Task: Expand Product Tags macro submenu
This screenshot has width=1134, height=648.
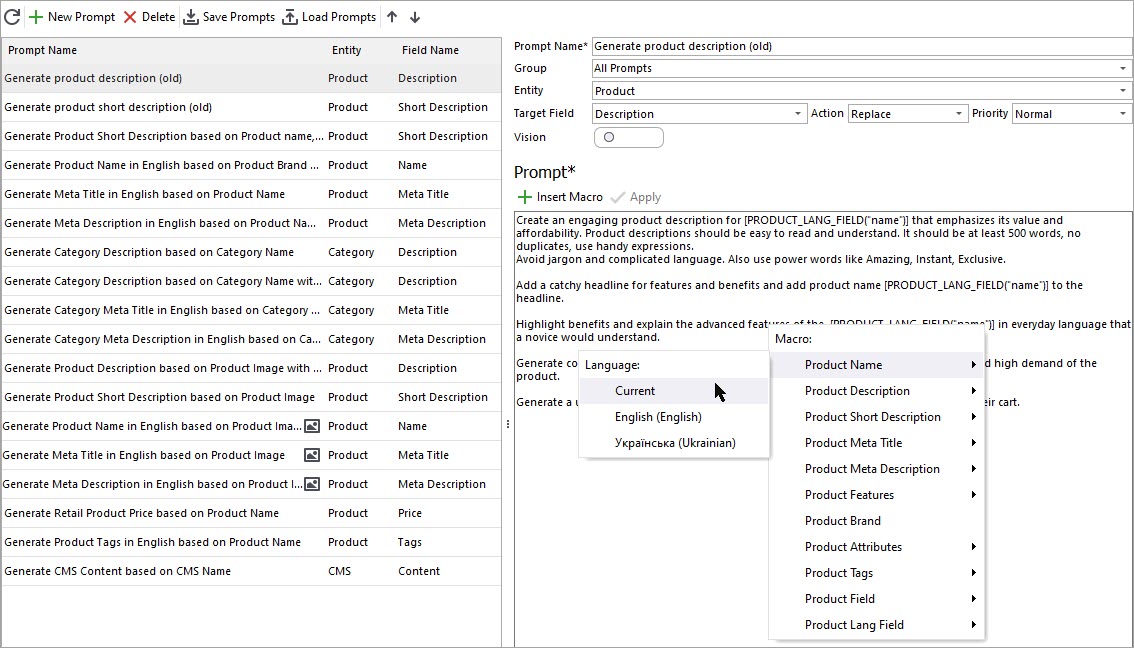Action: (x=877, y=573)
